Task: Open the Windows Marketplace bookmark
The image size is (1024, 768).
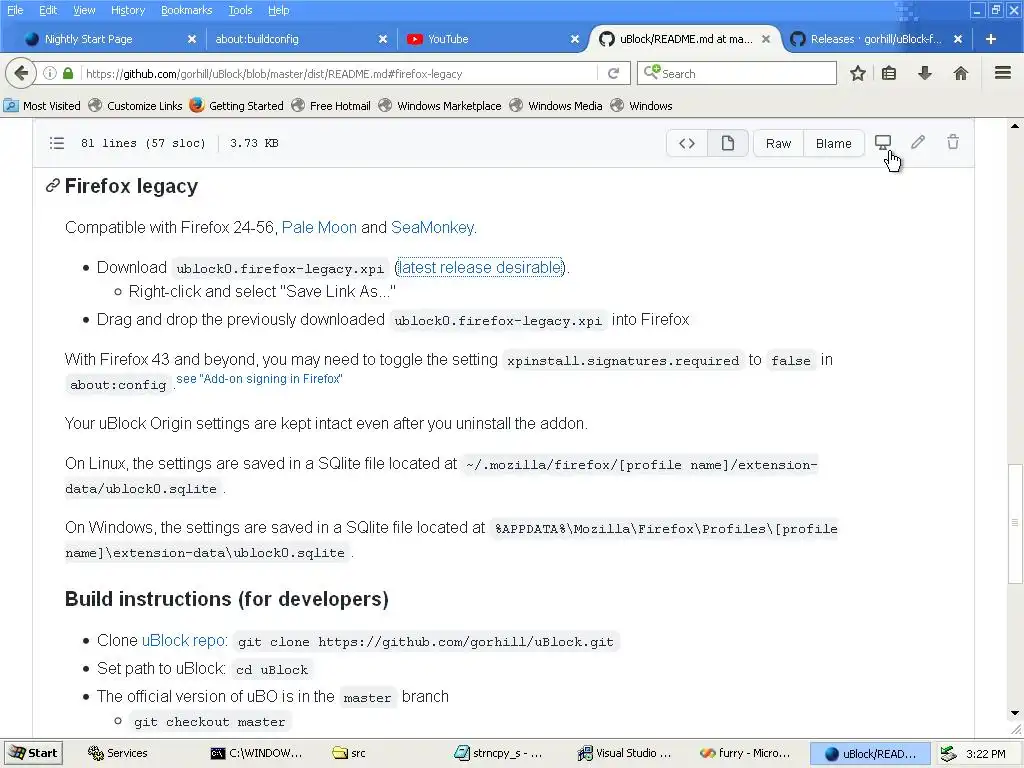Action: (440, 106)
